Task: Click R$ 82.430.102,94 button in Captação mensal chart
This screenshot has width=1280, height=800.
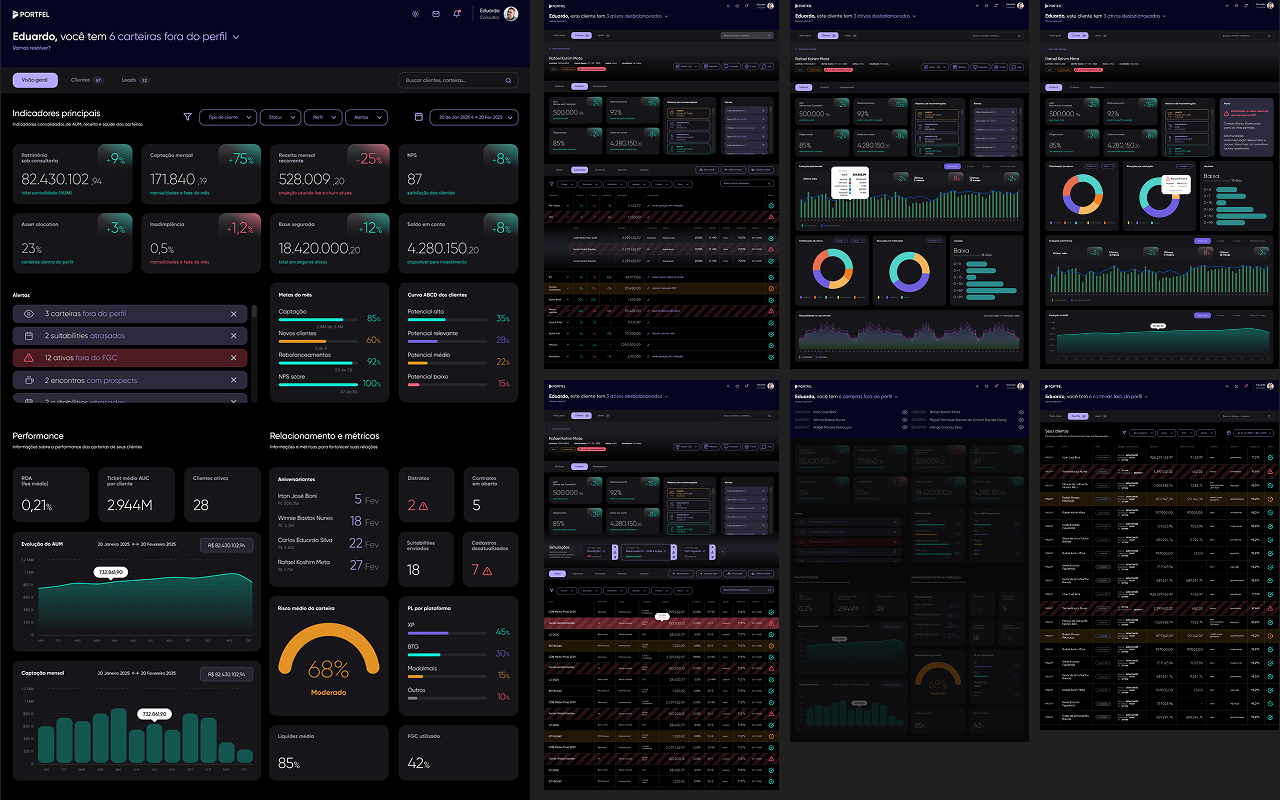Action: (226, 675)
